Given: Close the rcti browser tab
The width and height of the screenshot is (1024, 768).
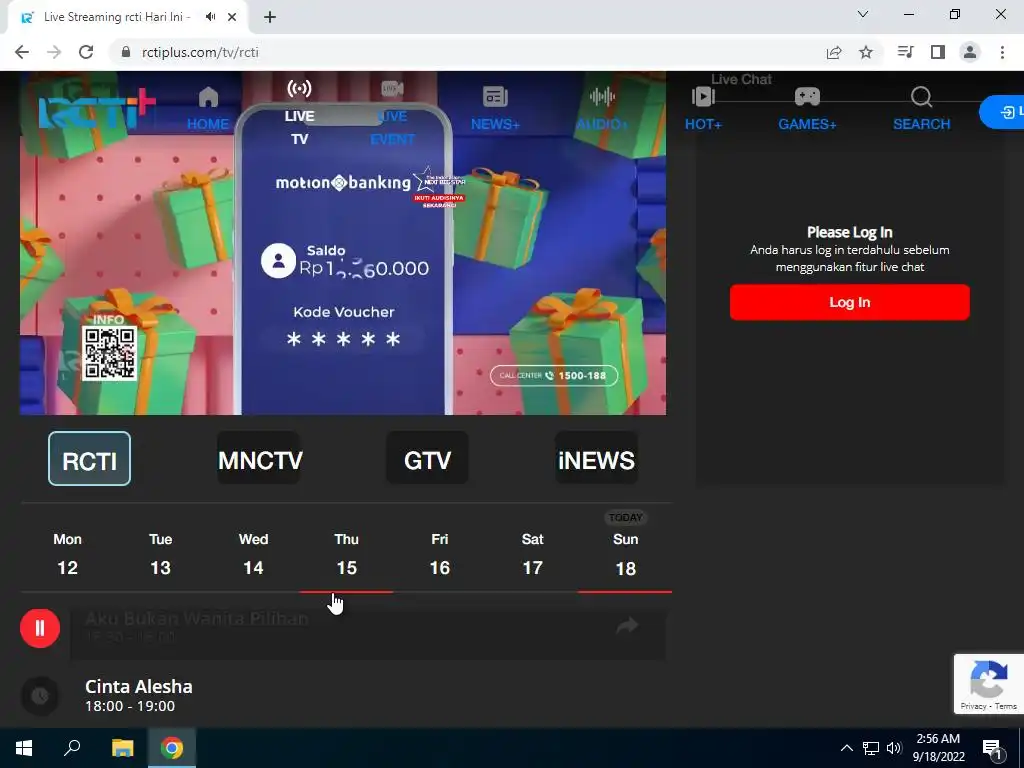Looking at the screenshot, I should pyautogui.click(x=232, y=17).
